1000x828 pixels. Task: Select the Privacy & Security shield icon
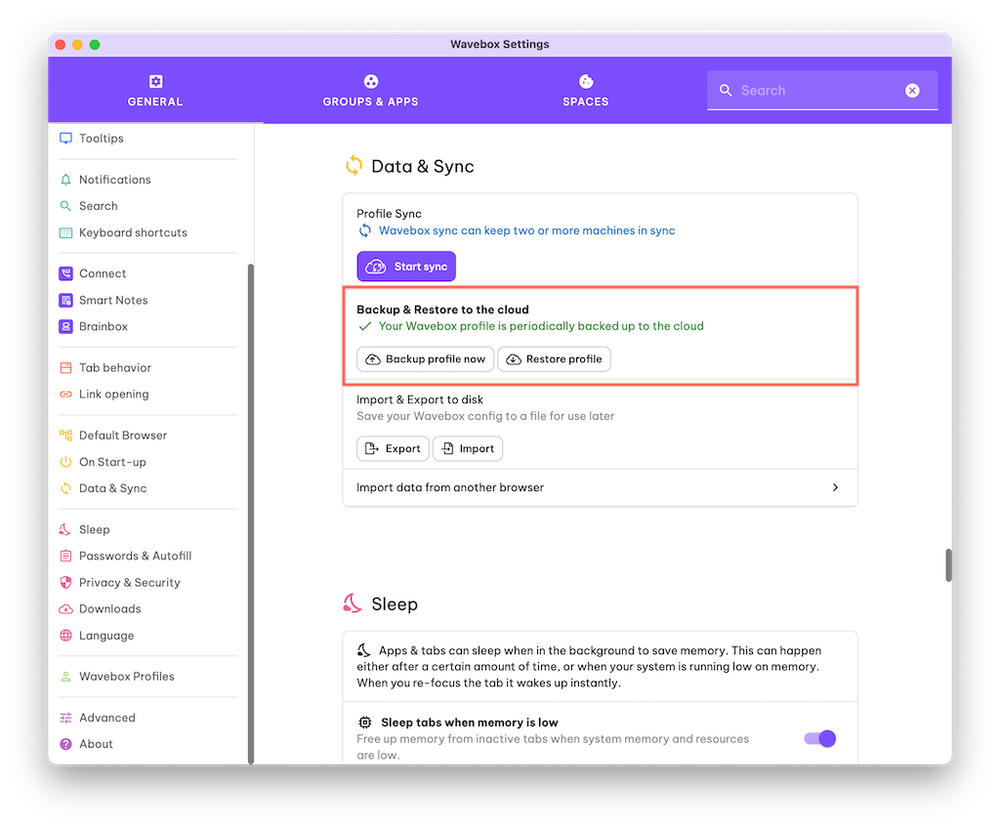64,582
